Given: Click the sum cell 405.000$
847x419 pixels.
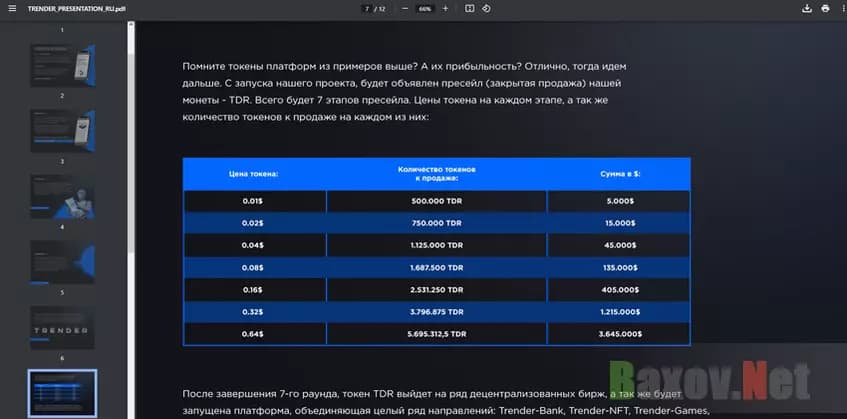Looking at the screenshot, I should (619, 290).
